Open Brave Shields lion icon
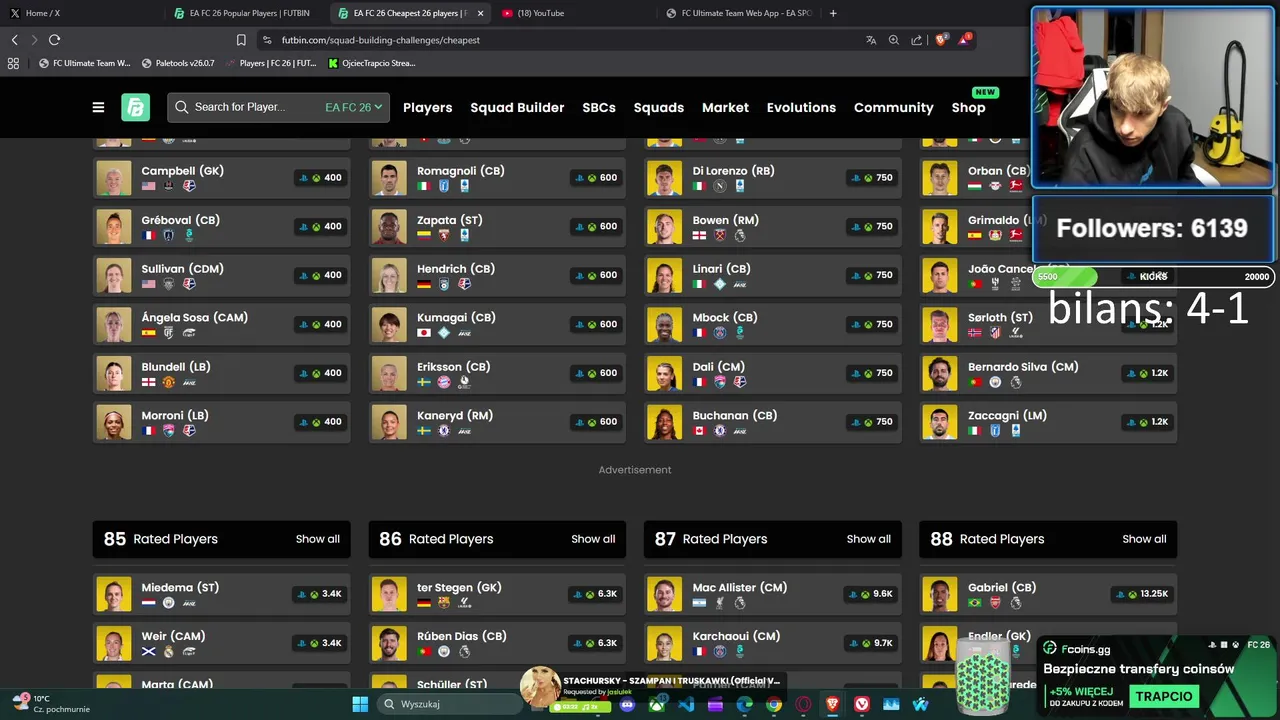1280x720 pixels. pyautogui.click(x=941, y=40)
